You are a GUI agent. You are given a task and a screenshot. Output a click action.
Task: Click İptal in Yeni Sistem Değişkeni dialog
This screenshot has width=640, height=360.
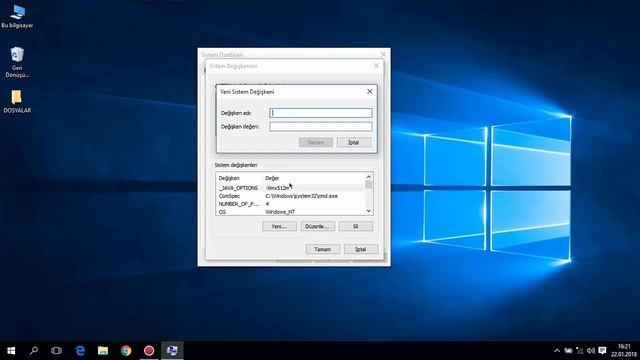pos(354,142)
